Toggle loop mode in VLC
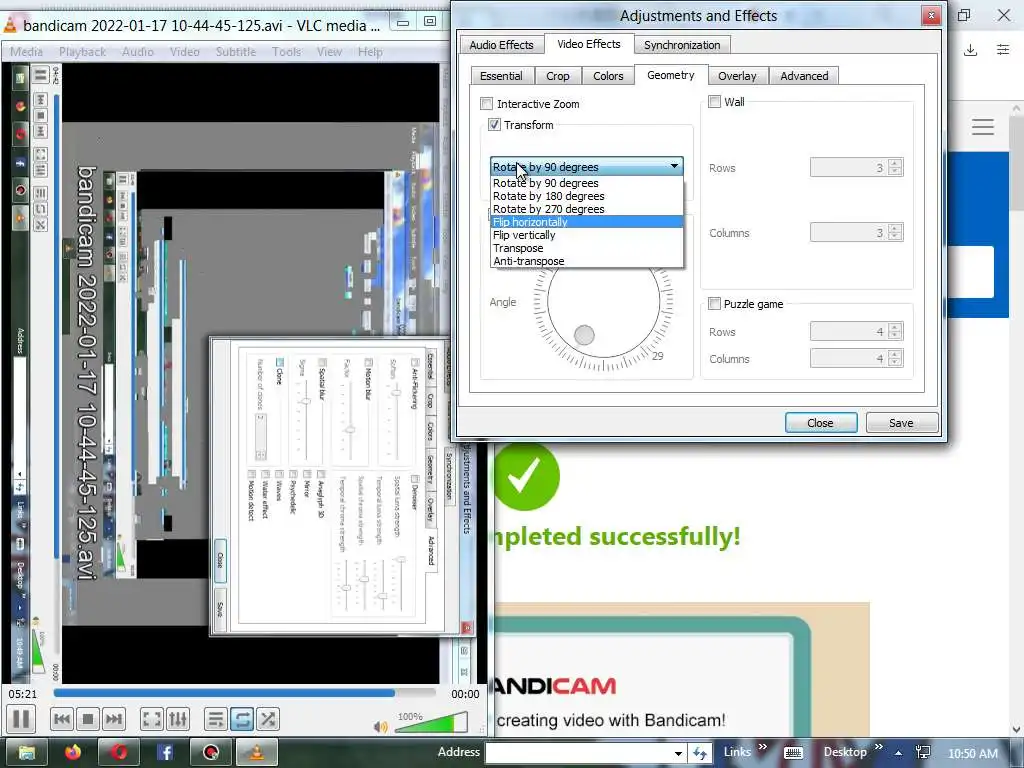 coord(242,719)
